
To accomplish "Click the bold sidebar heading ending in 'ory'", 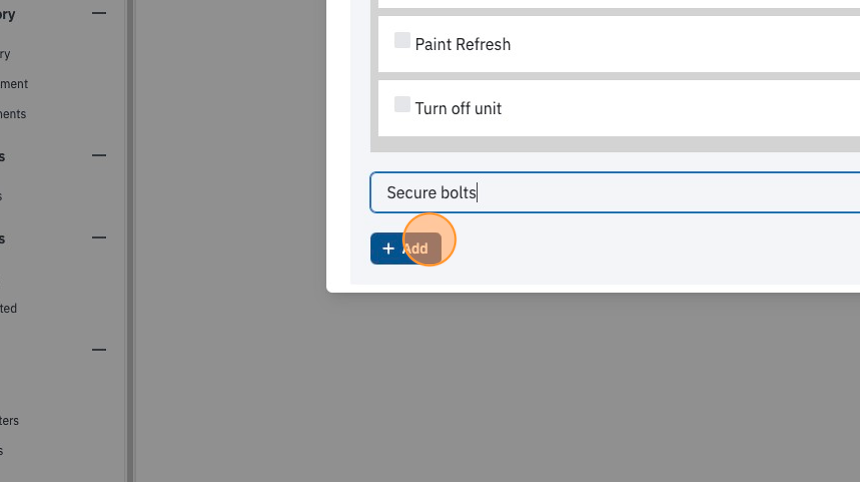I will coord(8,15).
